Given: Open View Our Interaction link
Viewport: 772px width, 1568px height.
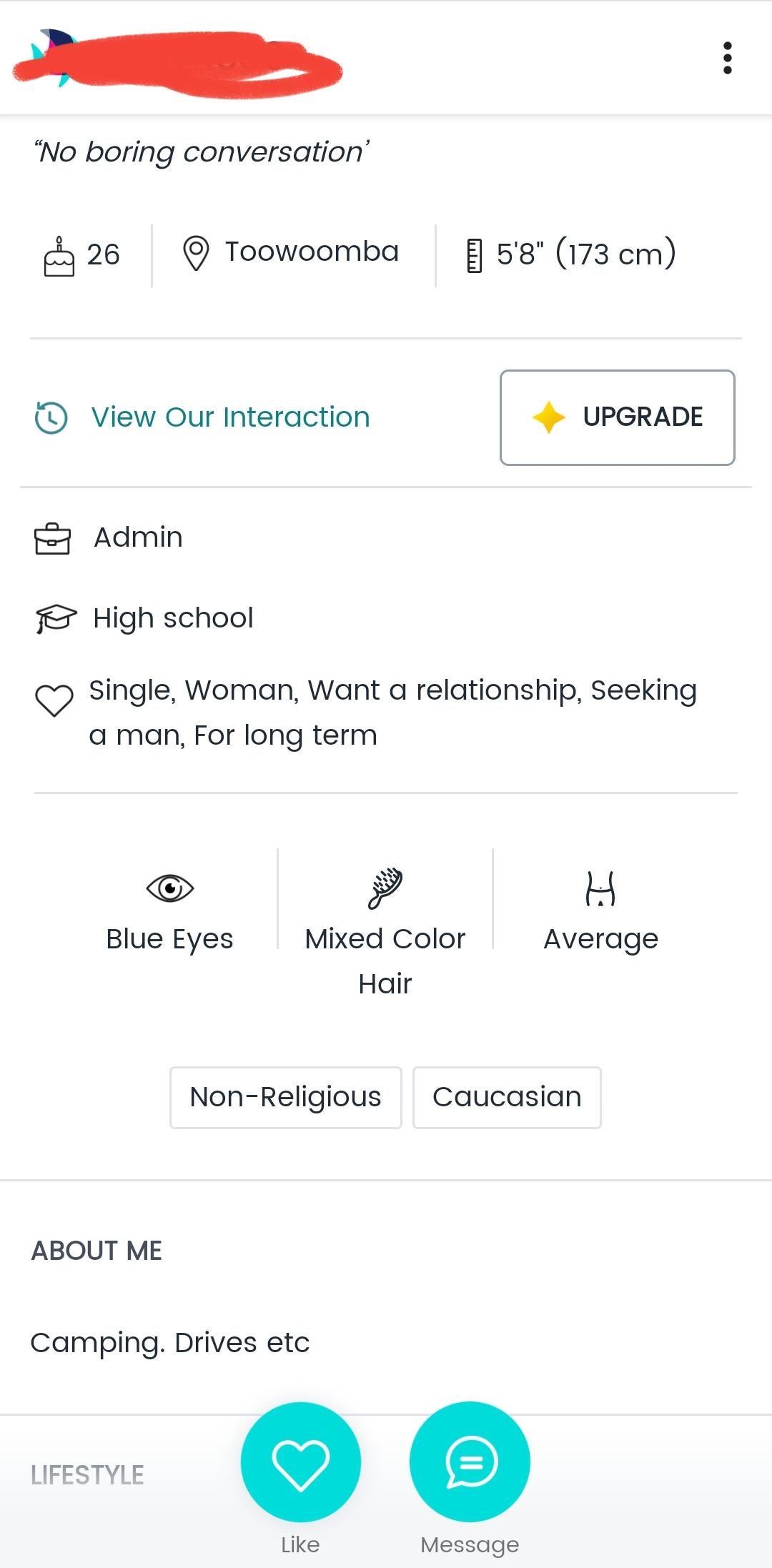Looking at the screenshot, I should [x=230, y=417].
